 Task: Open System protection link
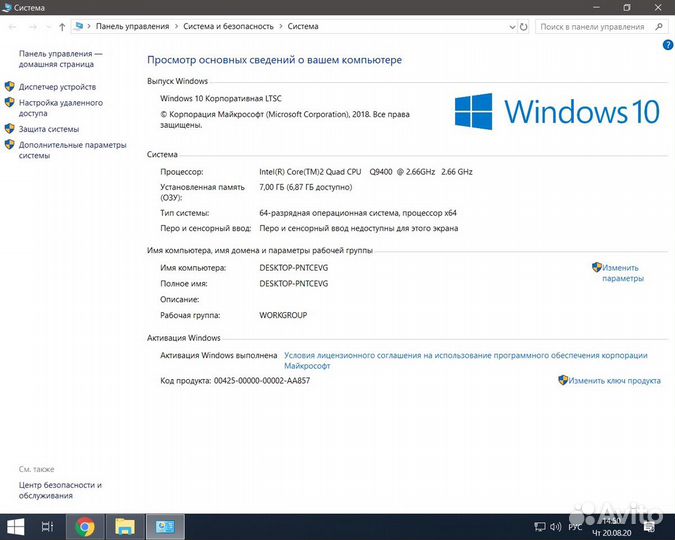pos(49,129)
